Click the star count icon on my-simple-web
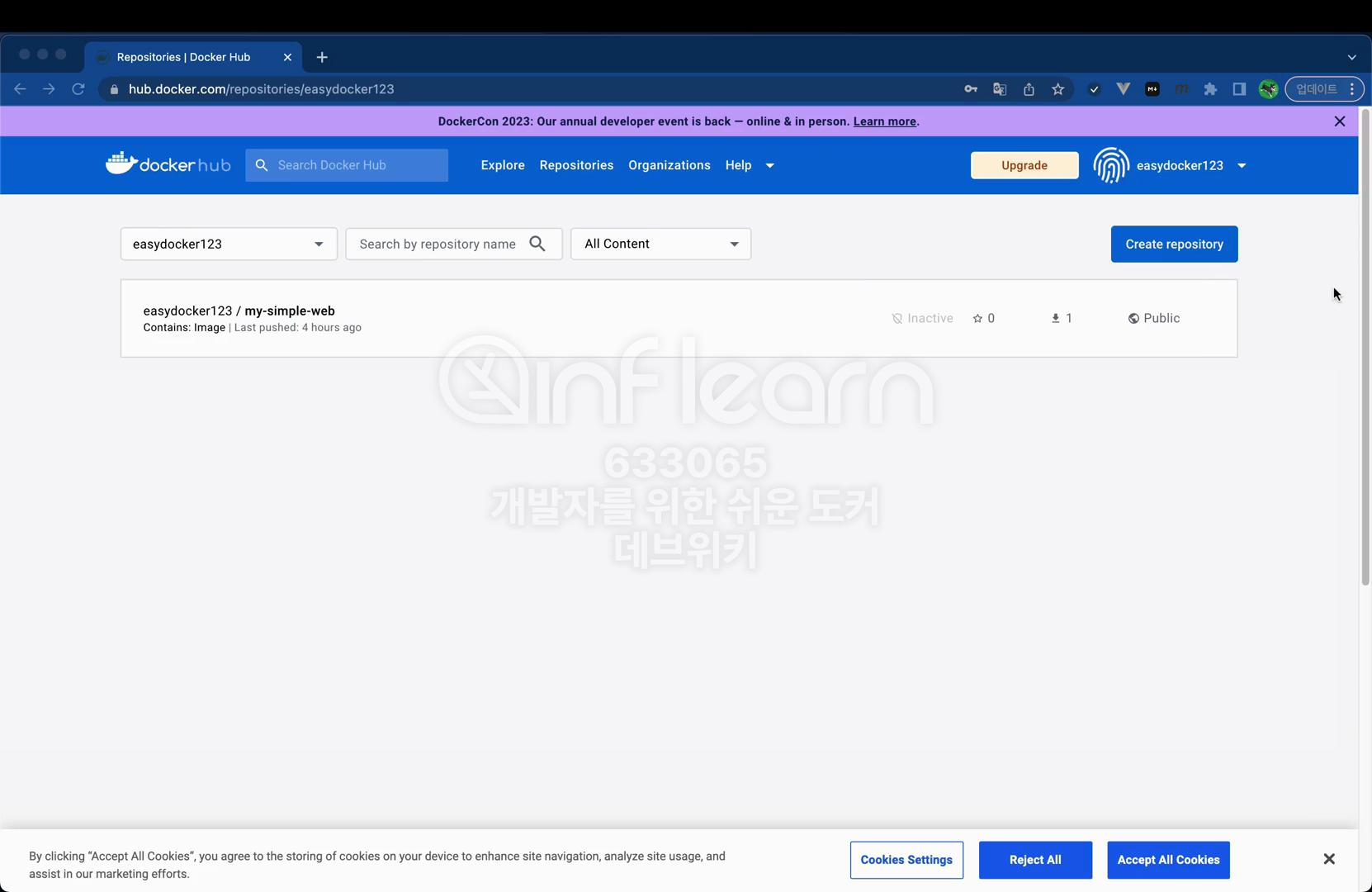 tap(977, 318)
